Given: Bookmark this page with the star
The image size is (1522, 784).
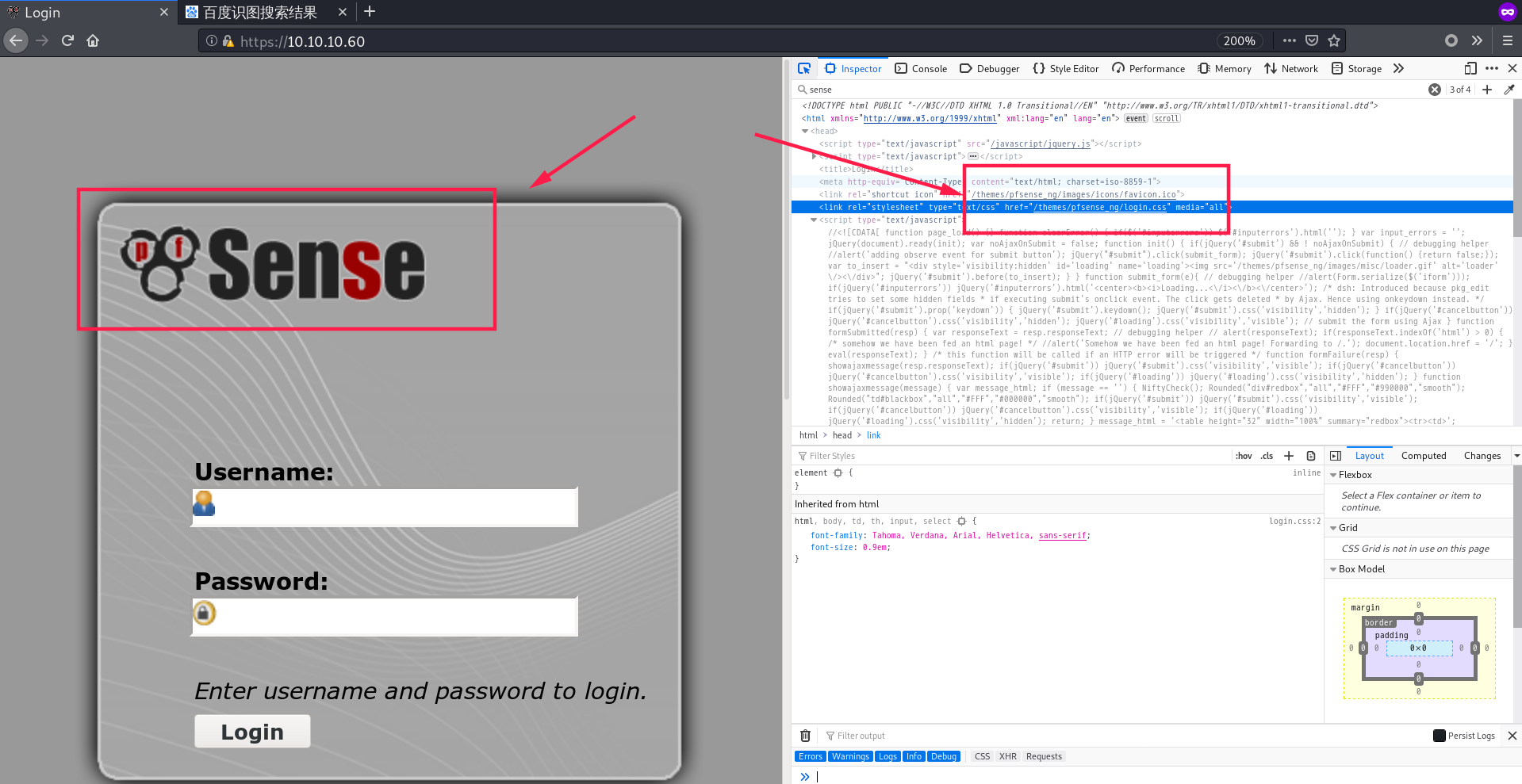Looking at the screenshot, I should pos(1334,40).
